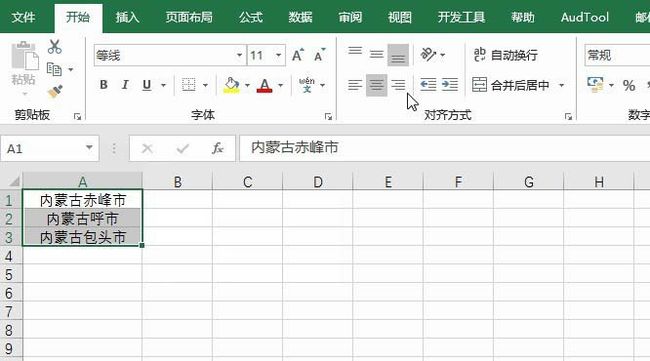
Task: Click the insert function fx icon
Action: (218, 148)
